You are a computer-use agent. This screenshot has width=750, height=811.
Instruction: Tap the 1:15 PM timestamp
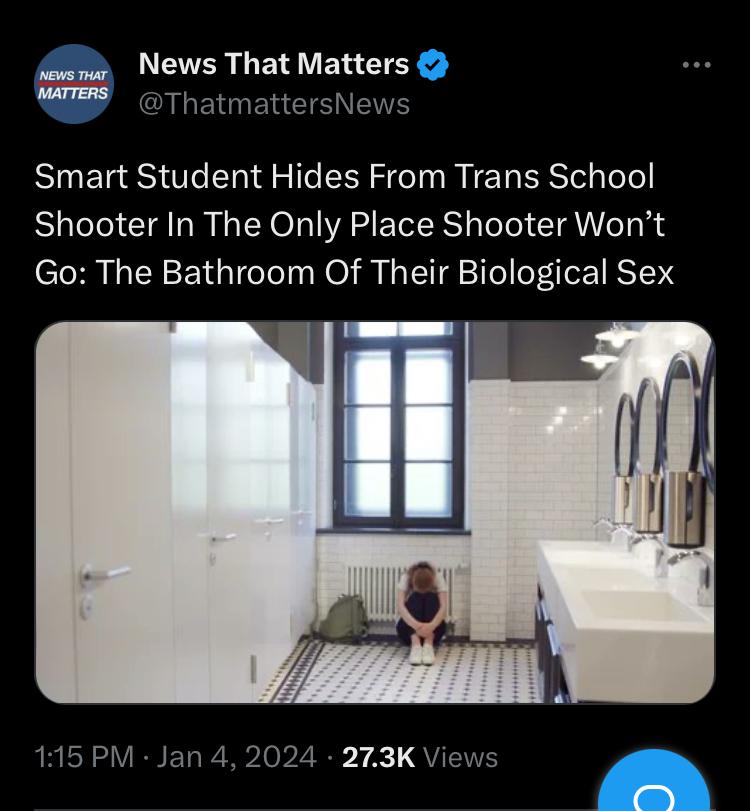tap(84, 757)
